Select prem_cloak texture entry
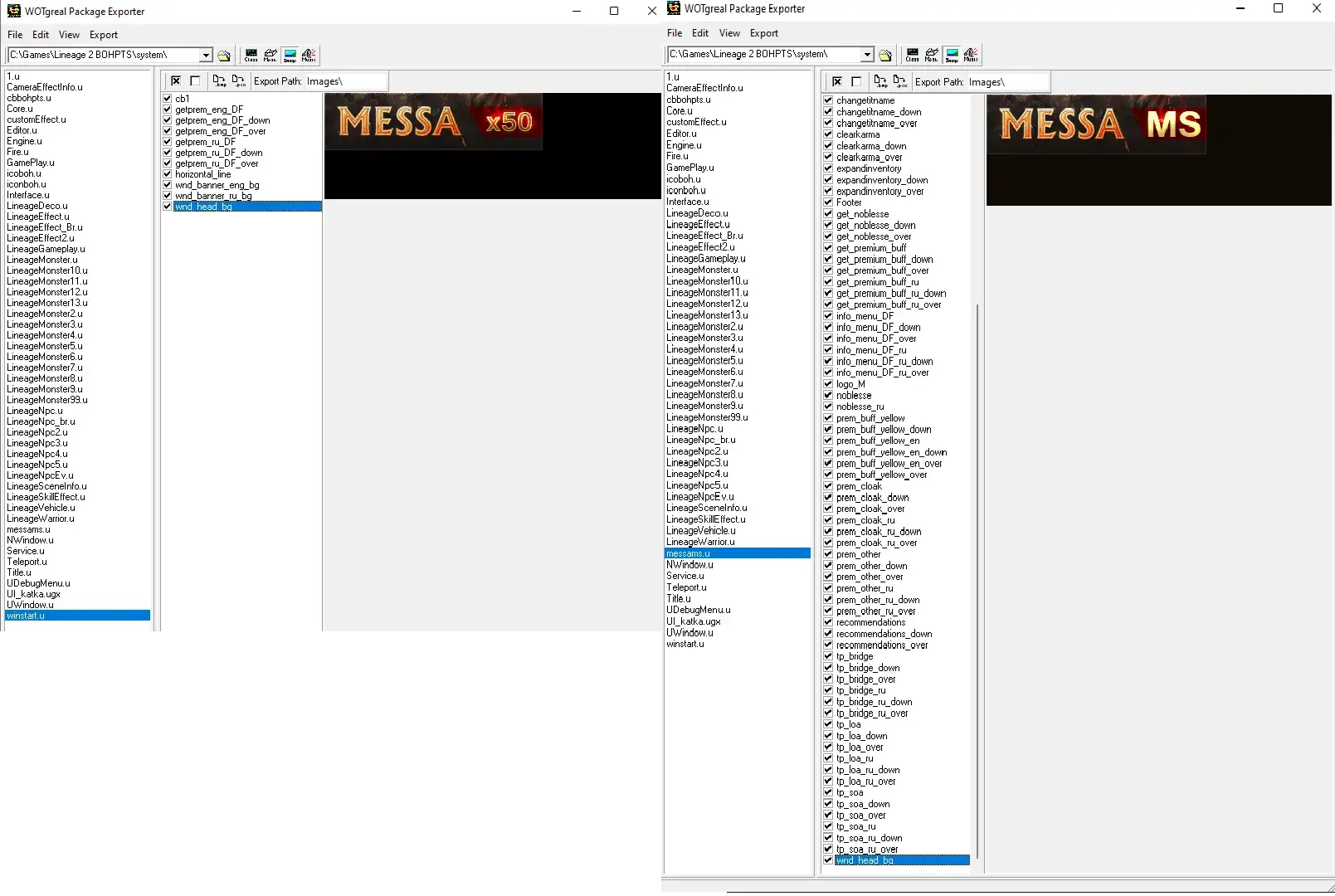This screenshot has height=896, width=1335. tap(859, 486)
